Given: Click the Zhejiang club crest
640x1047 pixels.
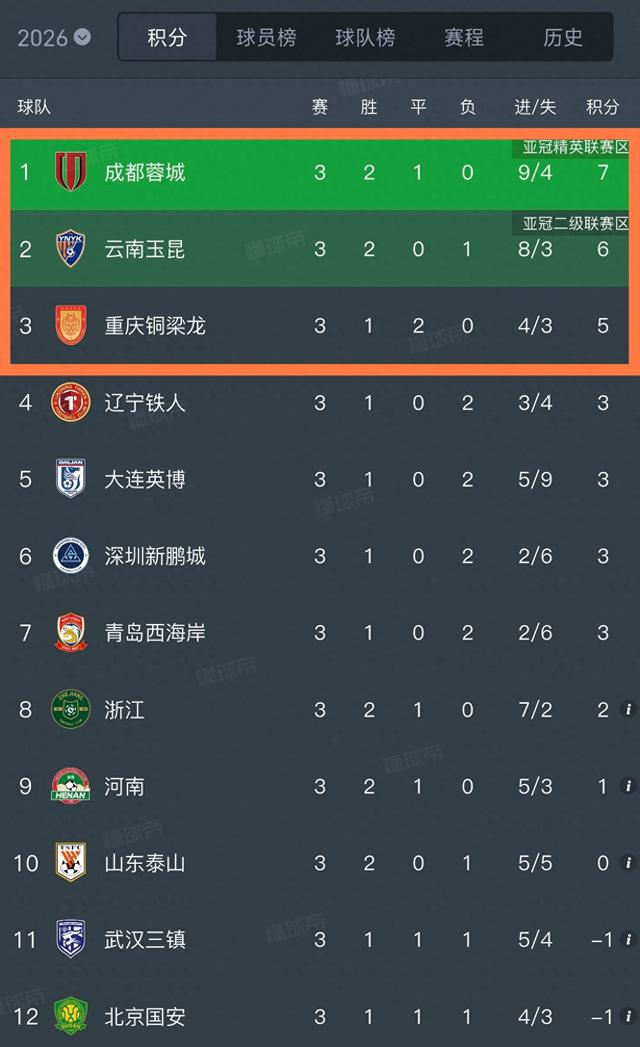Looking at the screenshot, I should coord(70,710).
